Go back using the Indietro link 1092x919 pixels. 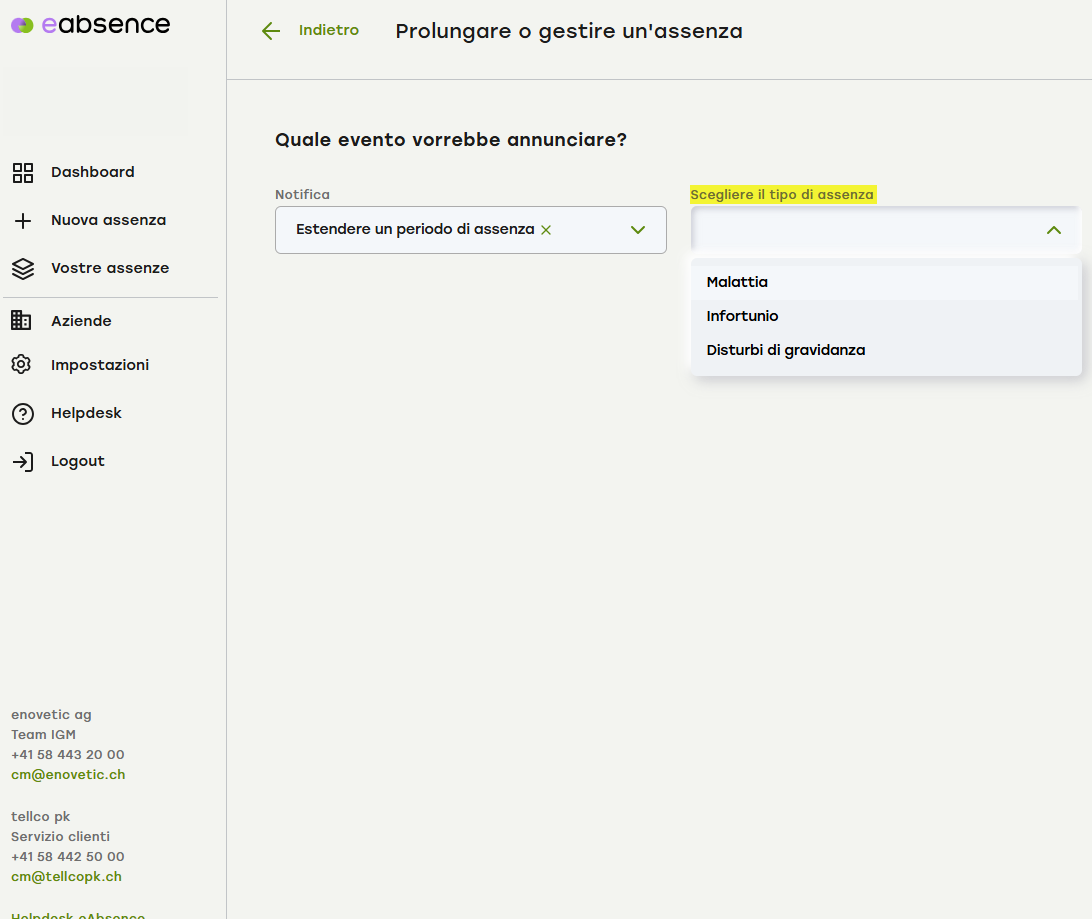tap(328, 31)
